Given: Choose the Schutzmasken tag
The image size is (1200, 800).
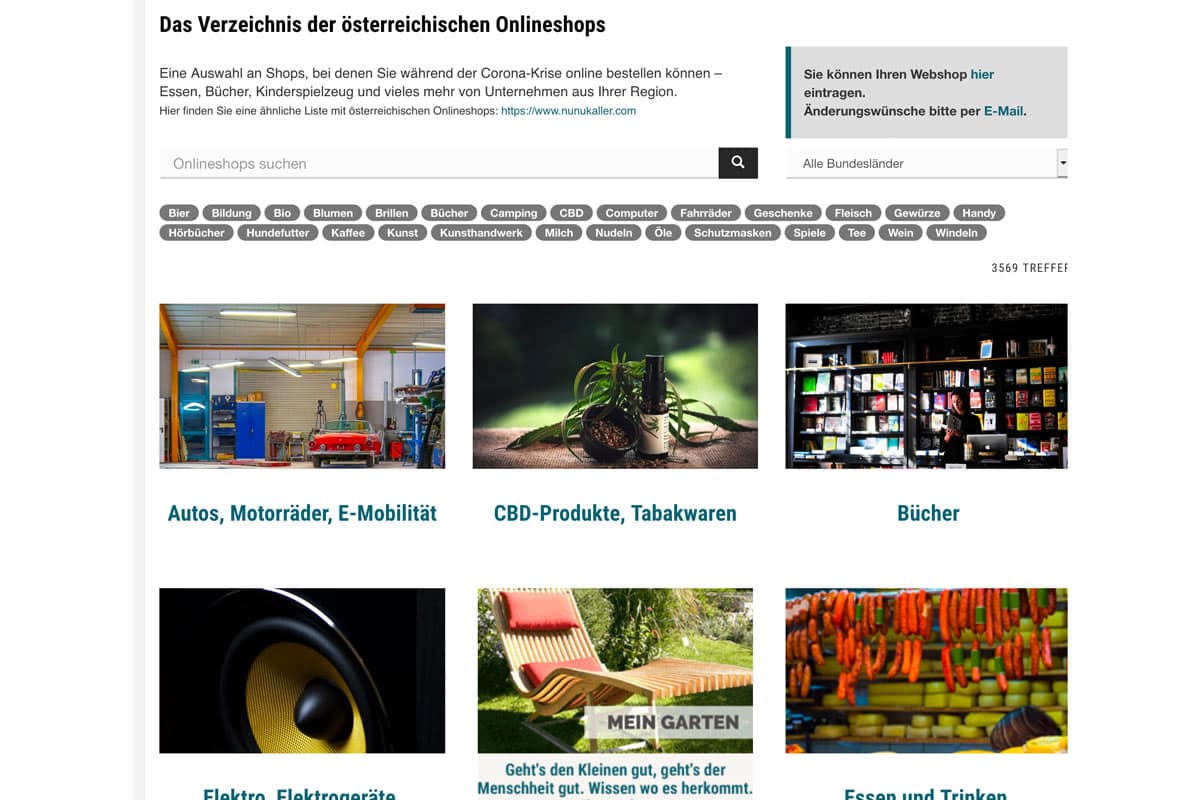Looking at the screenshot, I should [x=733, y=233].
